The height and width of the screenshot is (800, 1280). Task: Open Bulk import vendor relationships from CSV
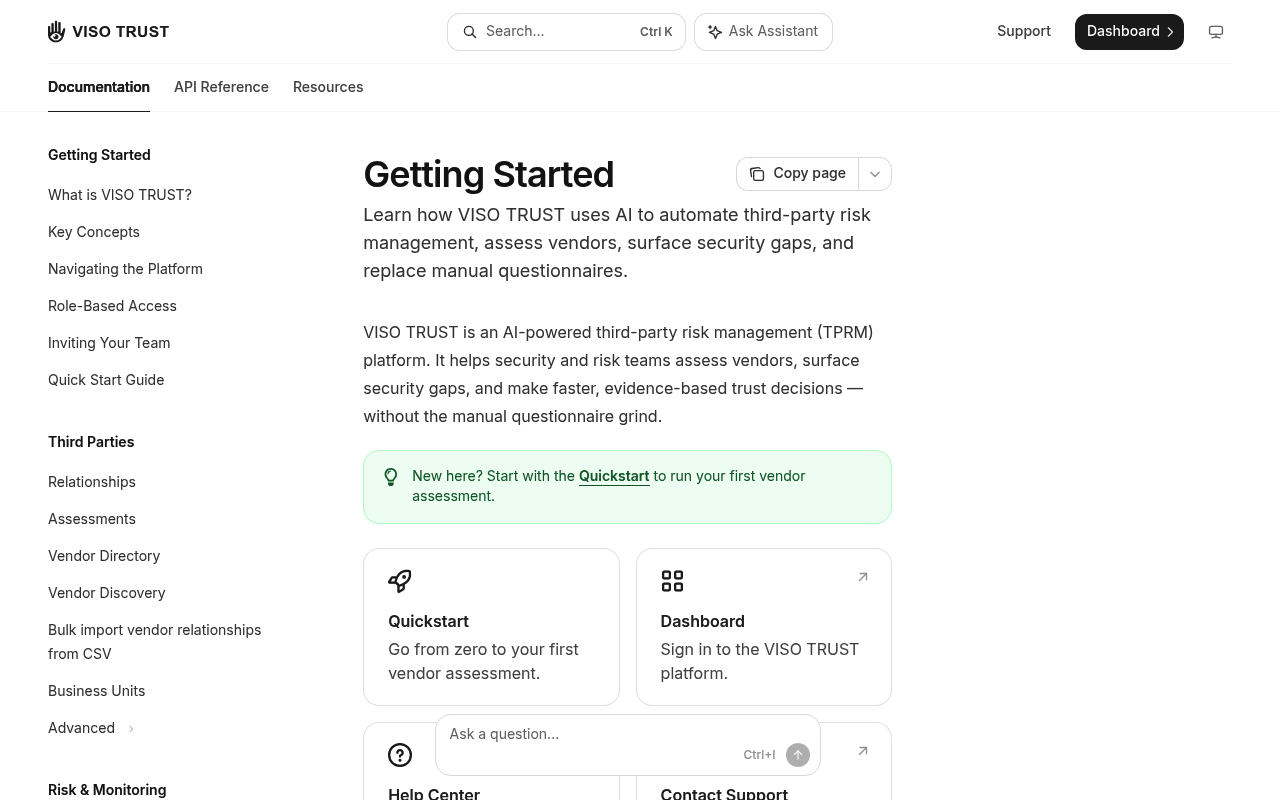155,642
